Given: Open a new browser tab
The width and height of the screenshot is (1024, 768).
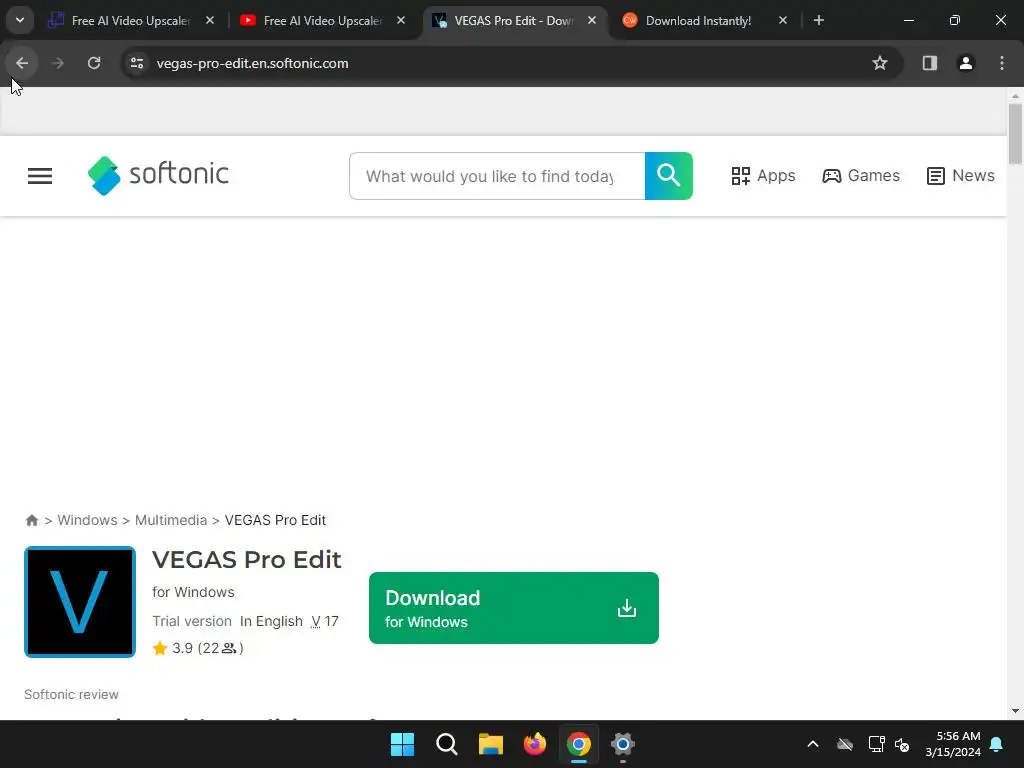Looking at the screenshot, I should (818, 20).
